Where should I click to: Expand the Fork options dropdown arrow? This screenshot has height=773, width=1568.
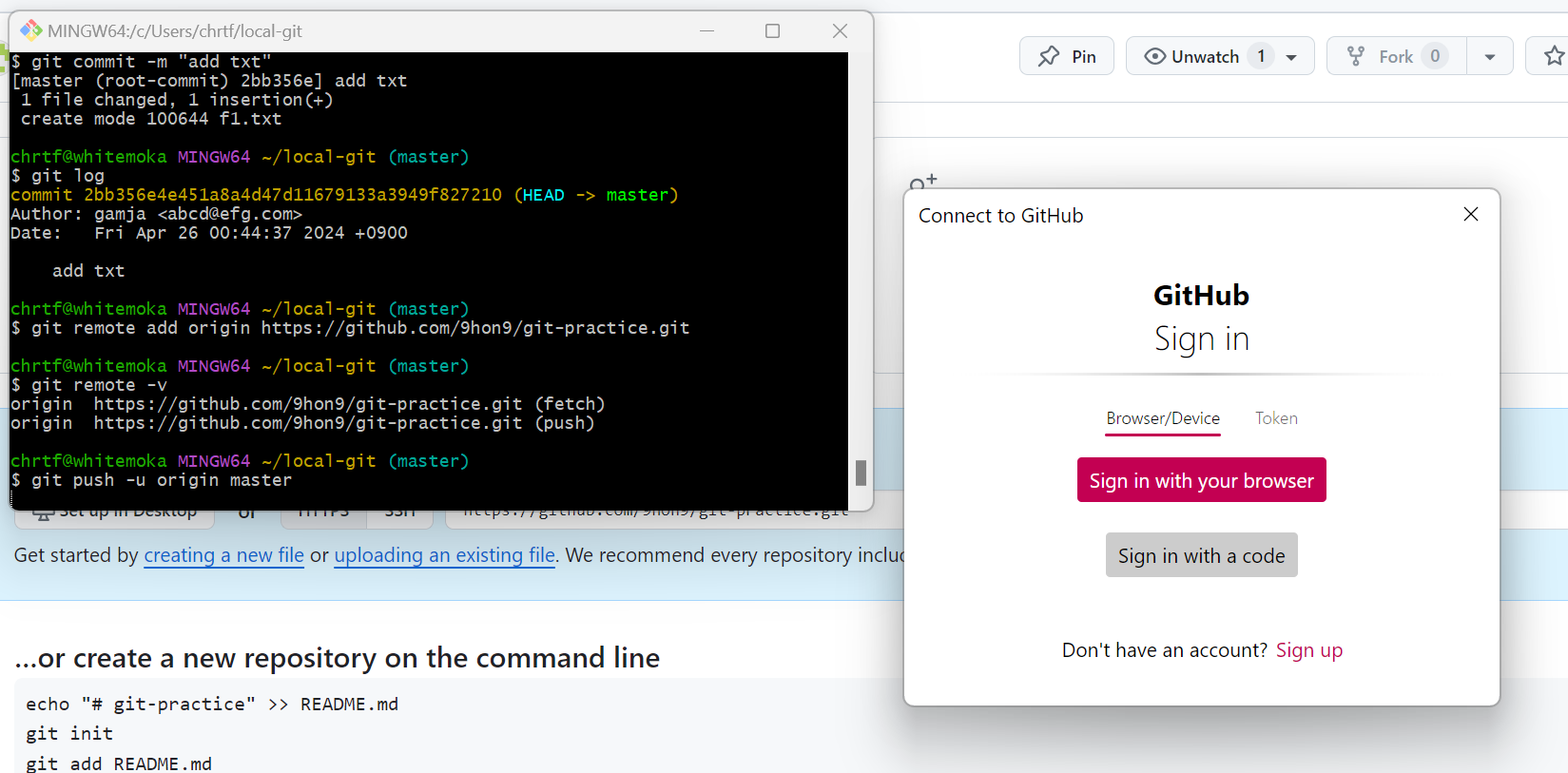[x=1490, y=57]
